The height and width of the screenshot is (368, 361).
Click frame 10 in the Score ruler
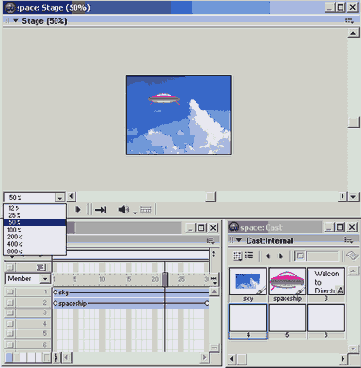coord(102,279)
